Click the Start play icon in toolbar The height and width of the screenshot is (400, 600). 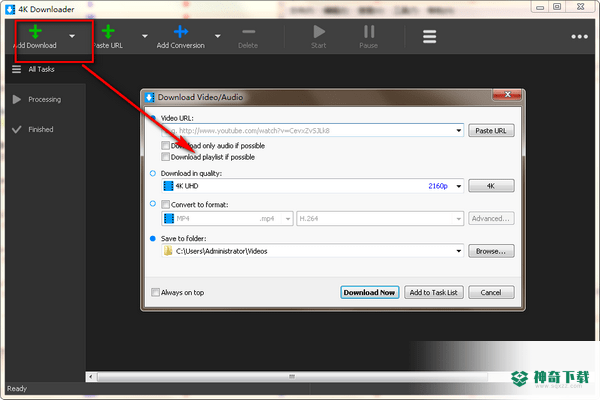pyautogui.click(x=319, y=32)
